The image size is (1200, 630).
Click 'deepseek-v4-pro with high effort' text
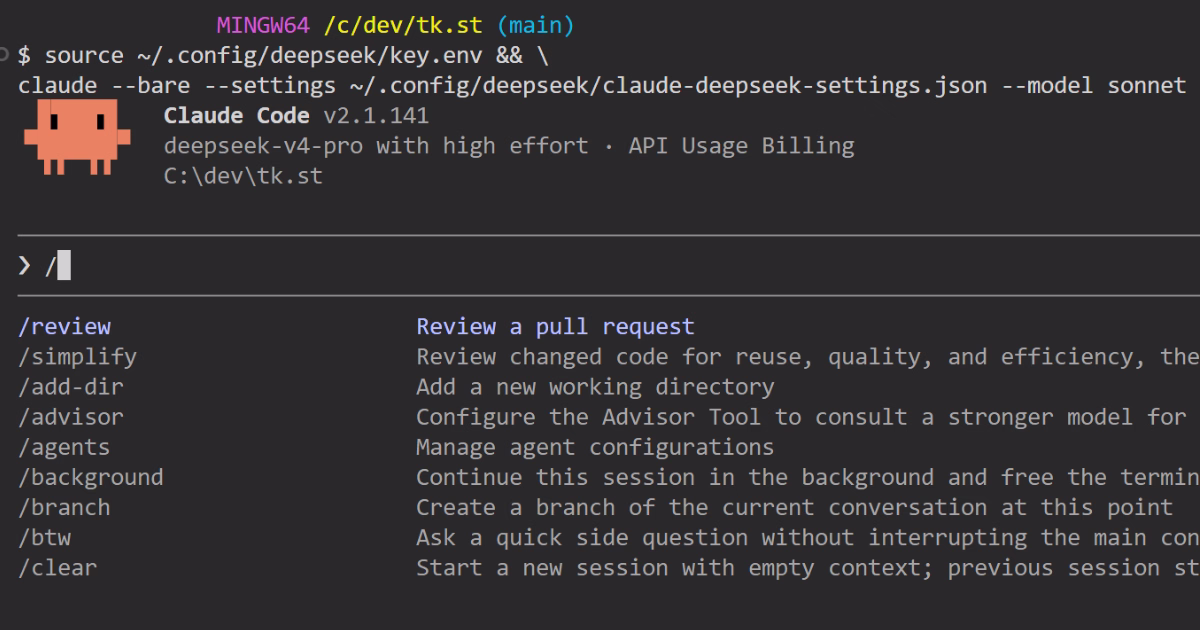pyautogui.click(x=376, y=146)
